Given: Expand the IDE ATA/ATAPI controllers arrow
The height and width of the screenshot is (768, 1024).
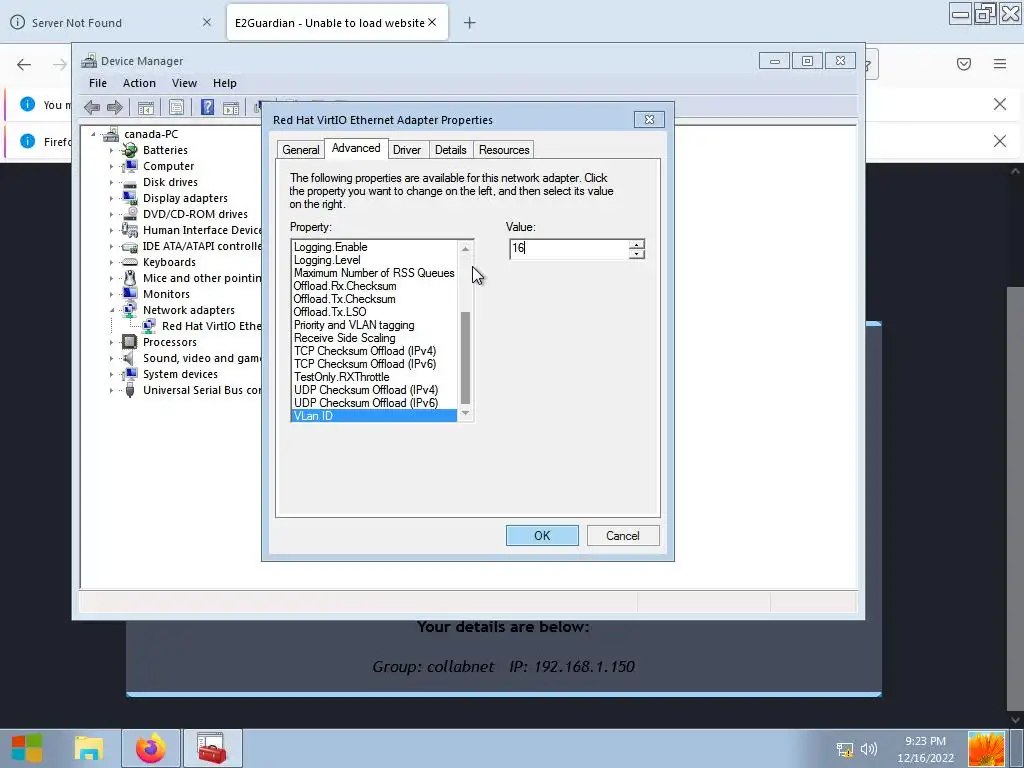Looking at the screenshot, I should (x=111, y=246).
